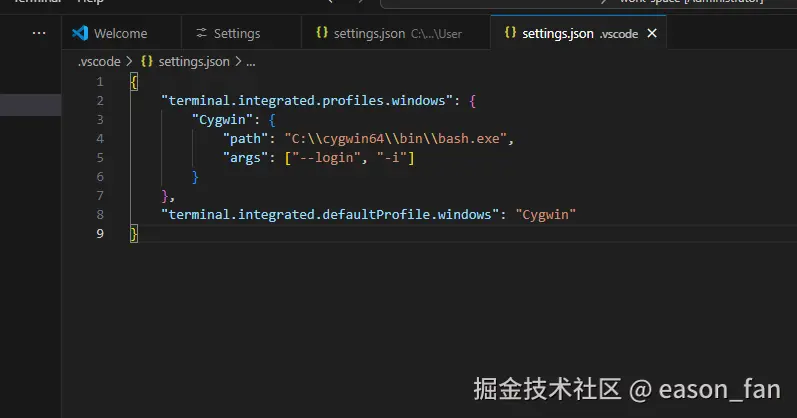Click the "terminal.integrated.profiles.windows" key
Screen dimensions: 797x418
click(x=307, y=101)
